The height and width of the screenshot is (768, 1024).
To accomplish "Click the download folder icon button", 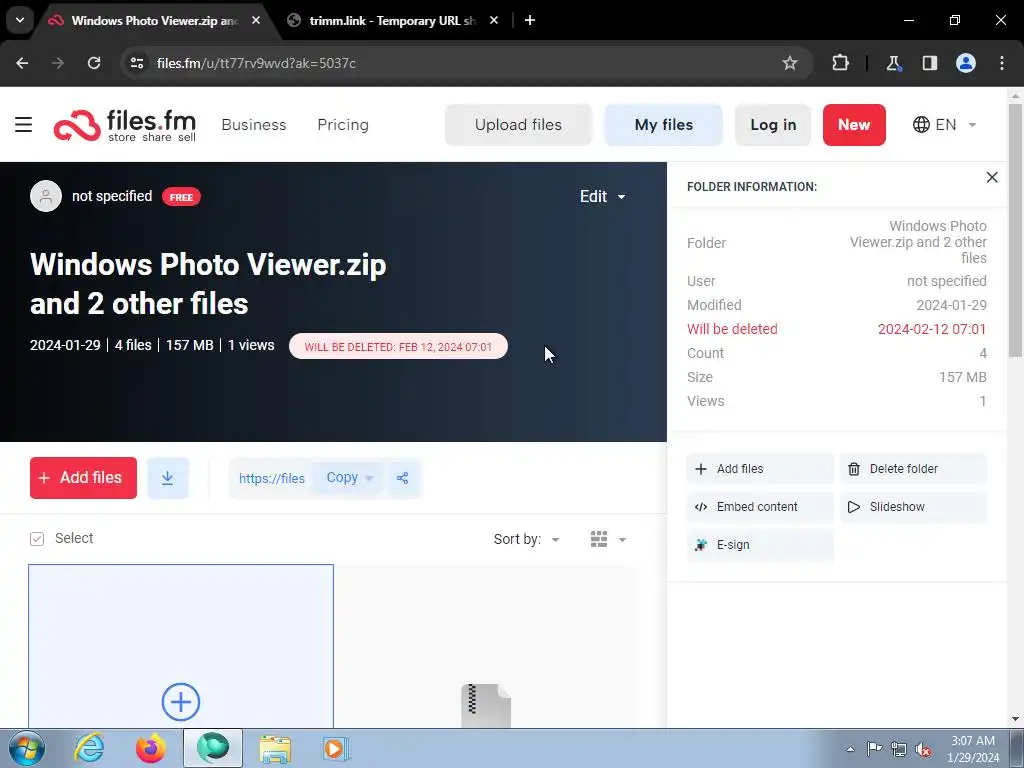I will [168, 478].
